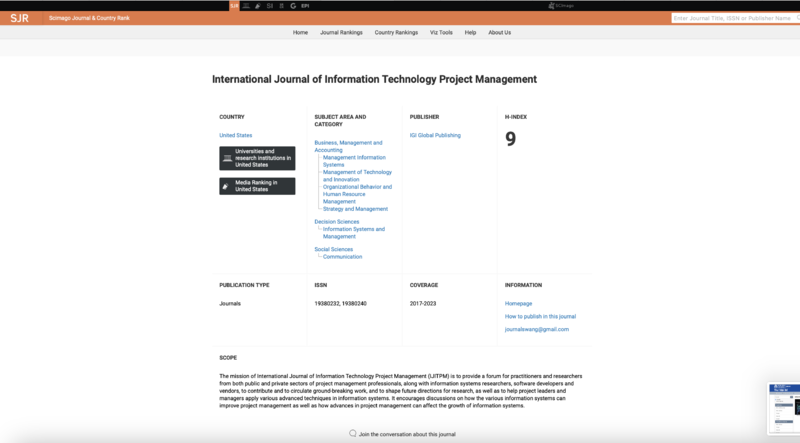
Task: Open the Viz Tools menu
Action: click(441, 32)
